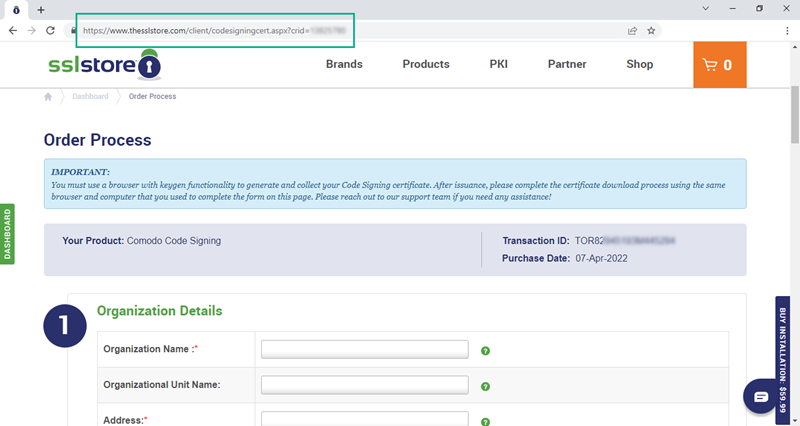Click the padlock site info icon
The height and width of the screenshot is (426, 800).
pos(73,31)
